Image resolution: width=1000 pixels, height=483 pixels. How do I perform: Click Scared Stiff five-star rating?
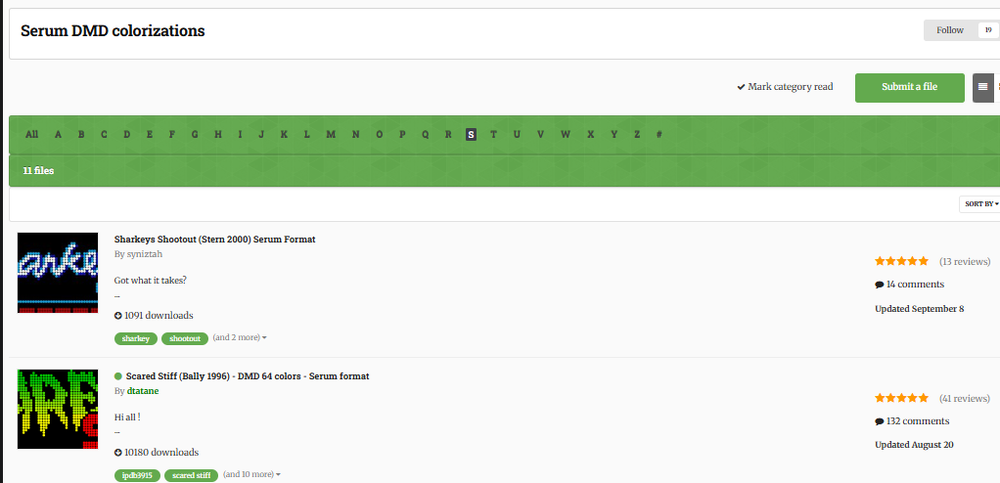(902, 398)
